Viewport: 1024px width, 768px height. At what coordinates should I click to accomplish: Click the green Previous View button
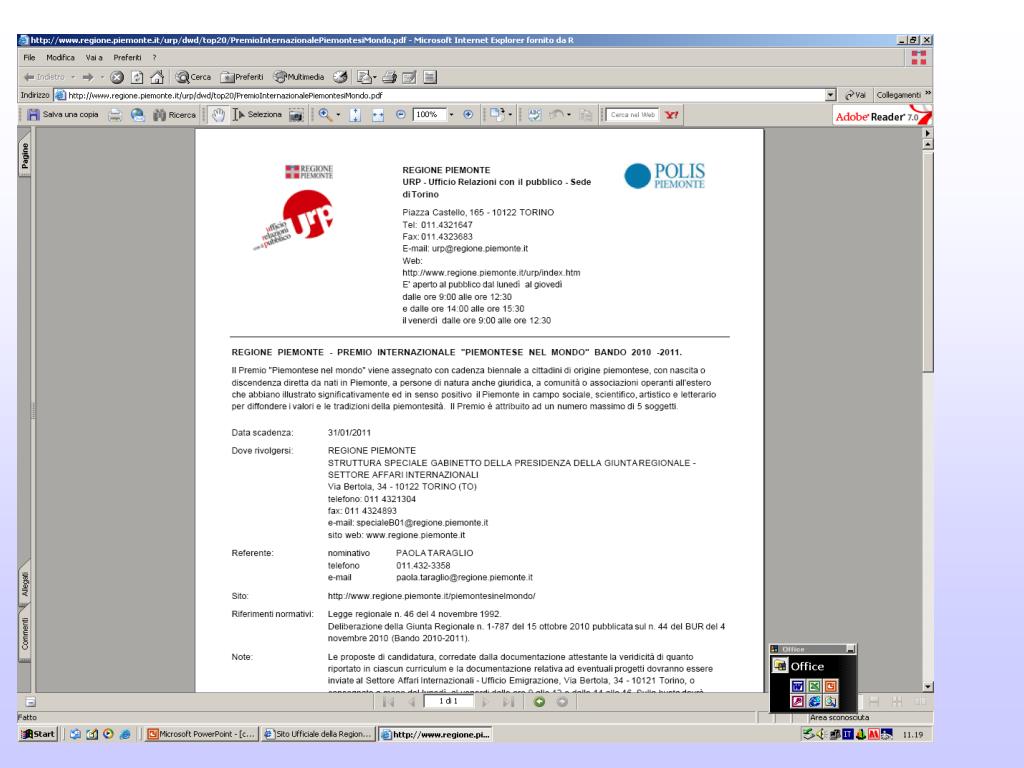click(x=539, y=702)
